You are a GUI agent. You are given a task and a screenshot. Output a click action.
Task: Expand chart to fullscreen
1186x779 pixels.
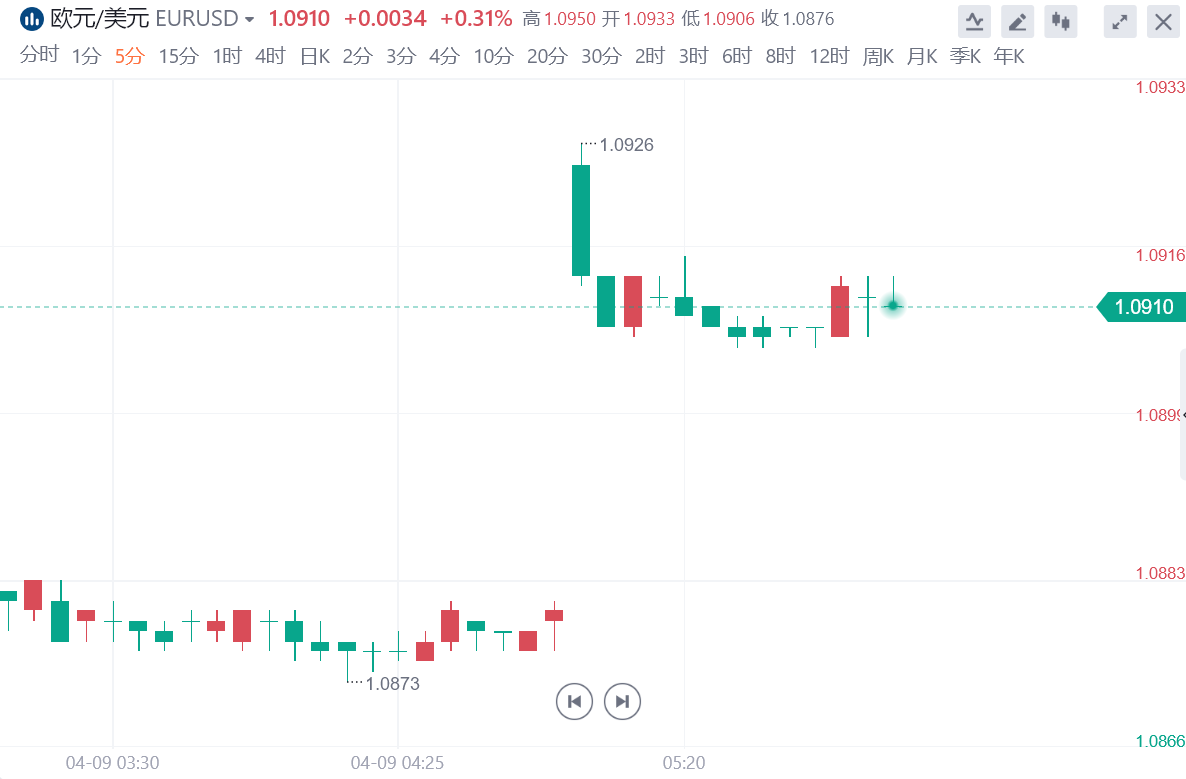[1120, 21]
